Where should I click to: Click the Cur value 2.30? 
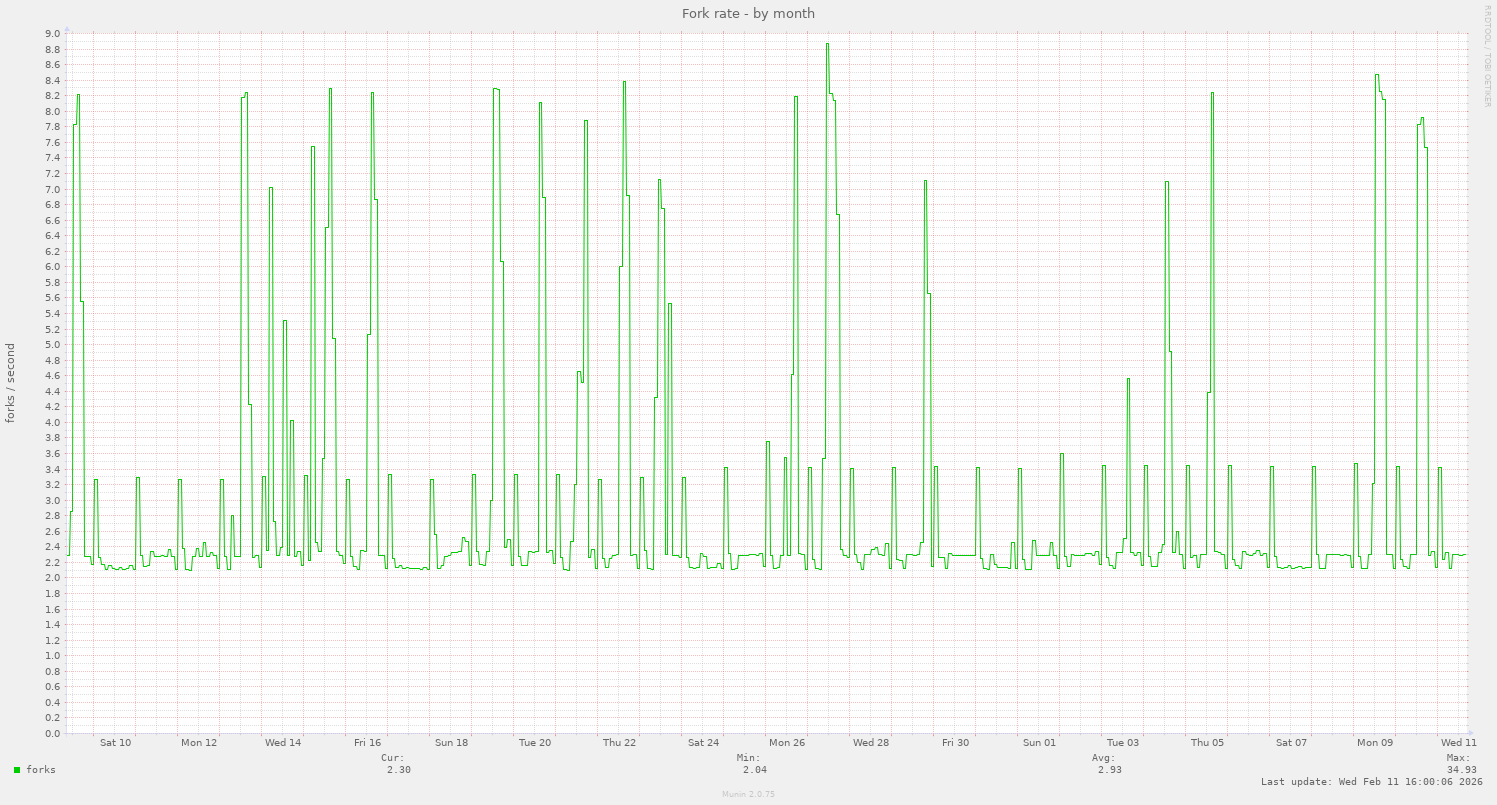(x=398, y=770)
